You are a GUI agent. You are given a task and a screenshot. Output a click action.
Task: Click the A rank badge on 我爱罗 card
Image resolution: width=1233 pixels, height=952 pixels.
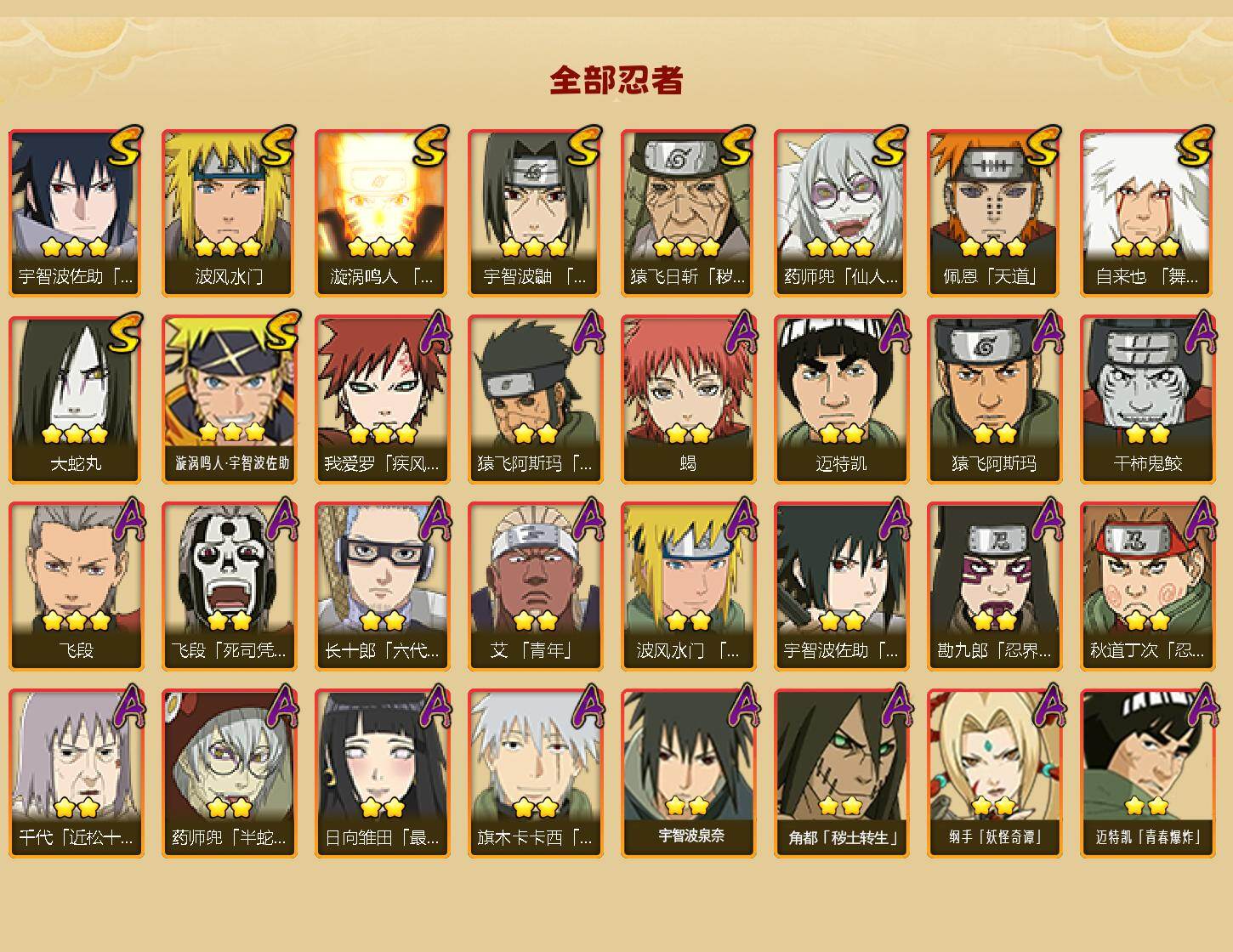(435, 333)
